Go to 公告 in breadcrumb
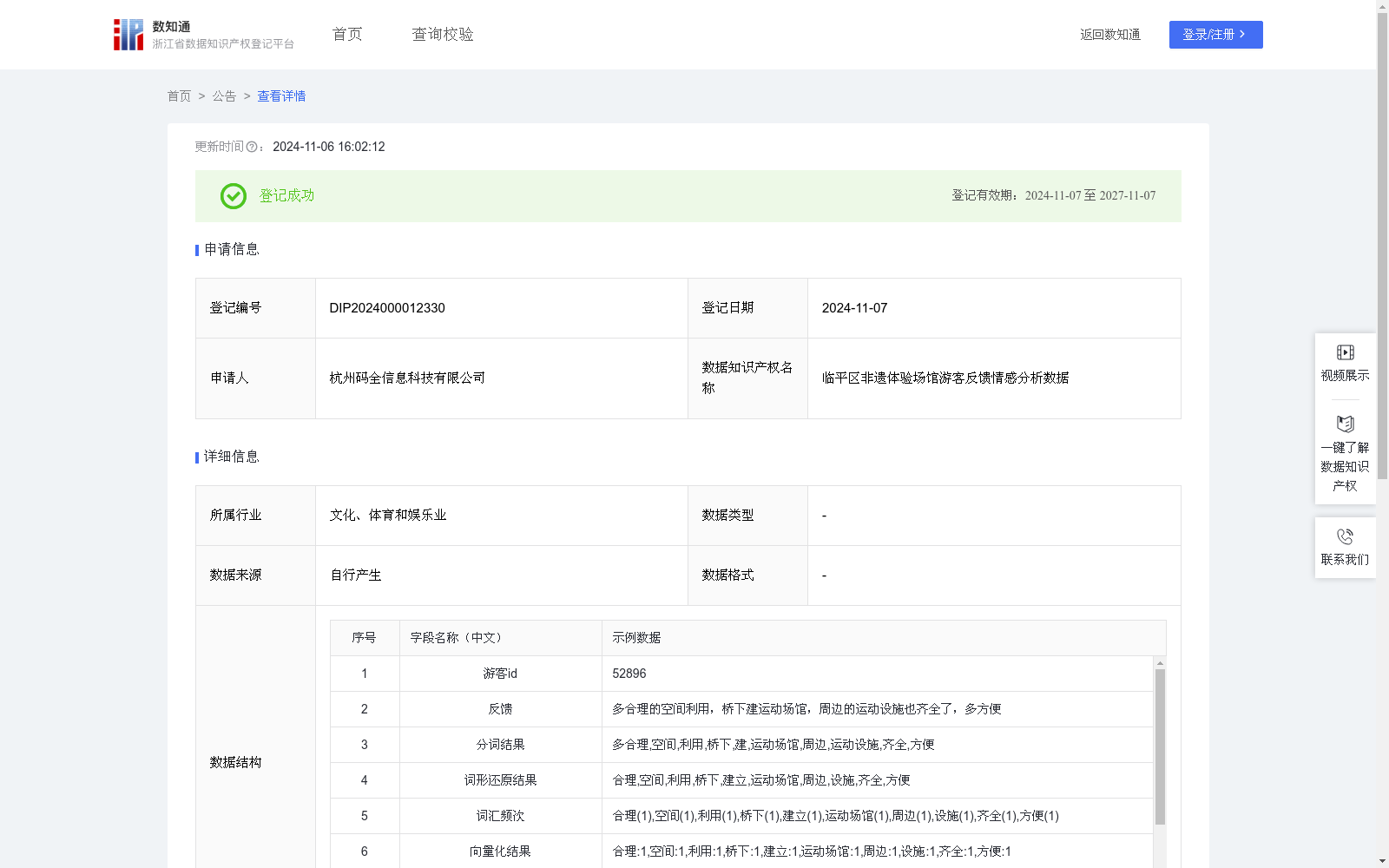1389x868 pixels. click(224, 96)
